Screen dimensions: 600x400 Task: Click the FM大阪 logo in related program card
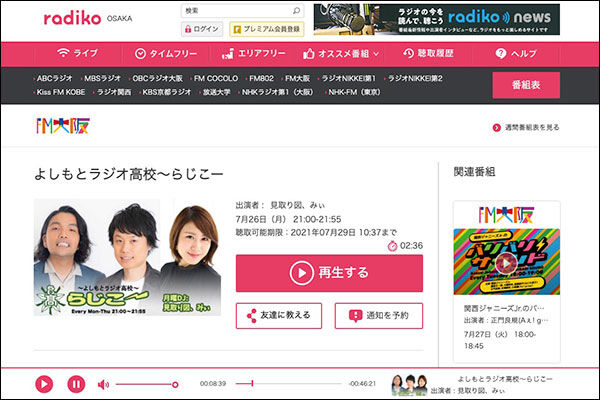click(506, 215)
